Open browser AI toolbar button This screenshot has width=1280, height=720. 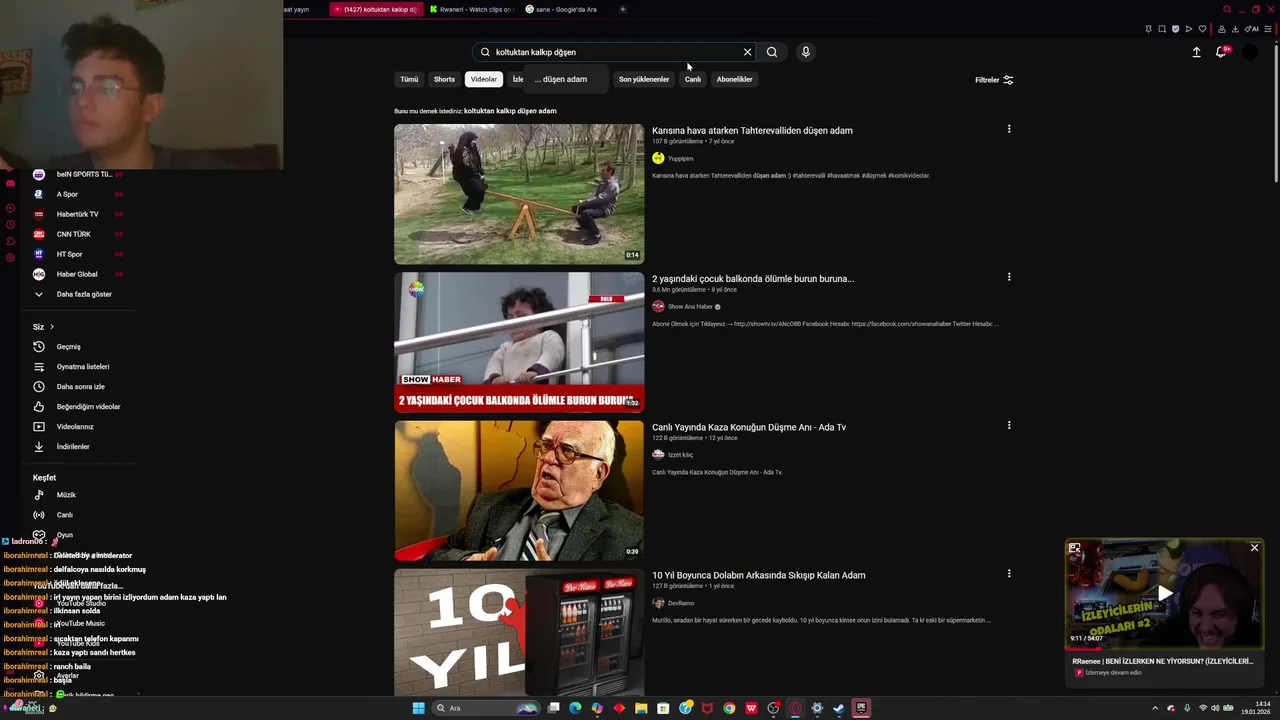(1253, 29)
